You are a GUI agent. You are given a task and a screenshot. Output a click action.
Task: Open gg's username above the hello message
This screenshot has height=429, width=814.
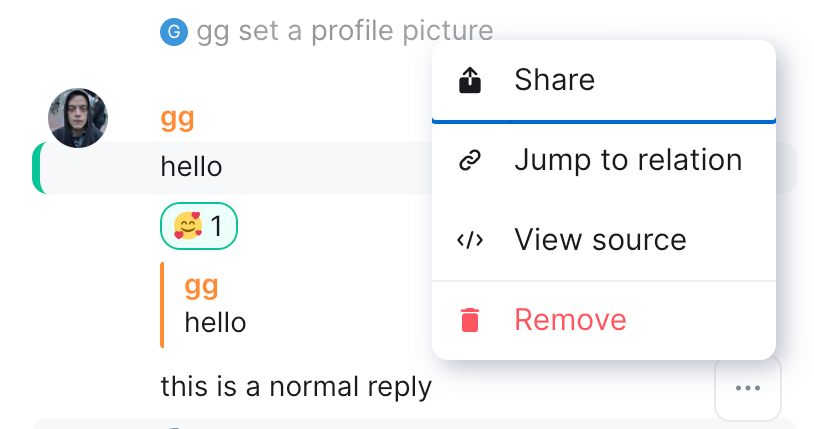[177, 118]
